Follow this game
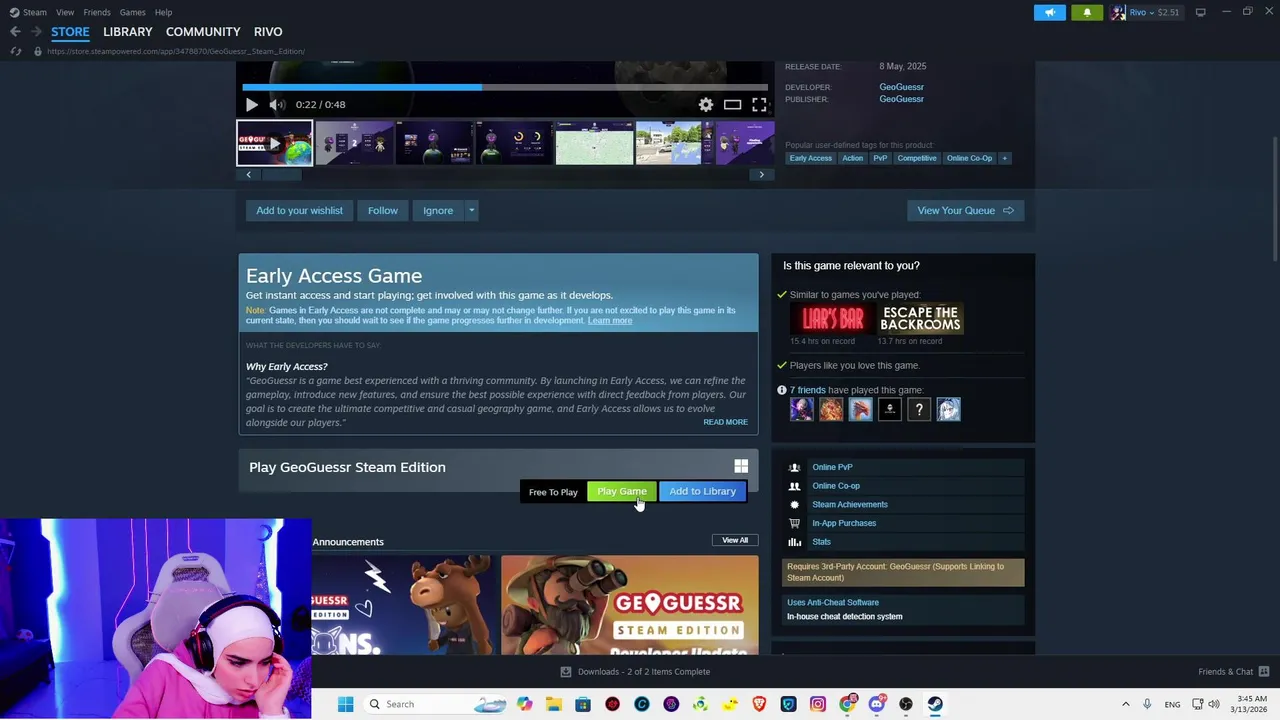This screenshot has height=720, width=1280. pyautogui.click(x=382, y=211)
